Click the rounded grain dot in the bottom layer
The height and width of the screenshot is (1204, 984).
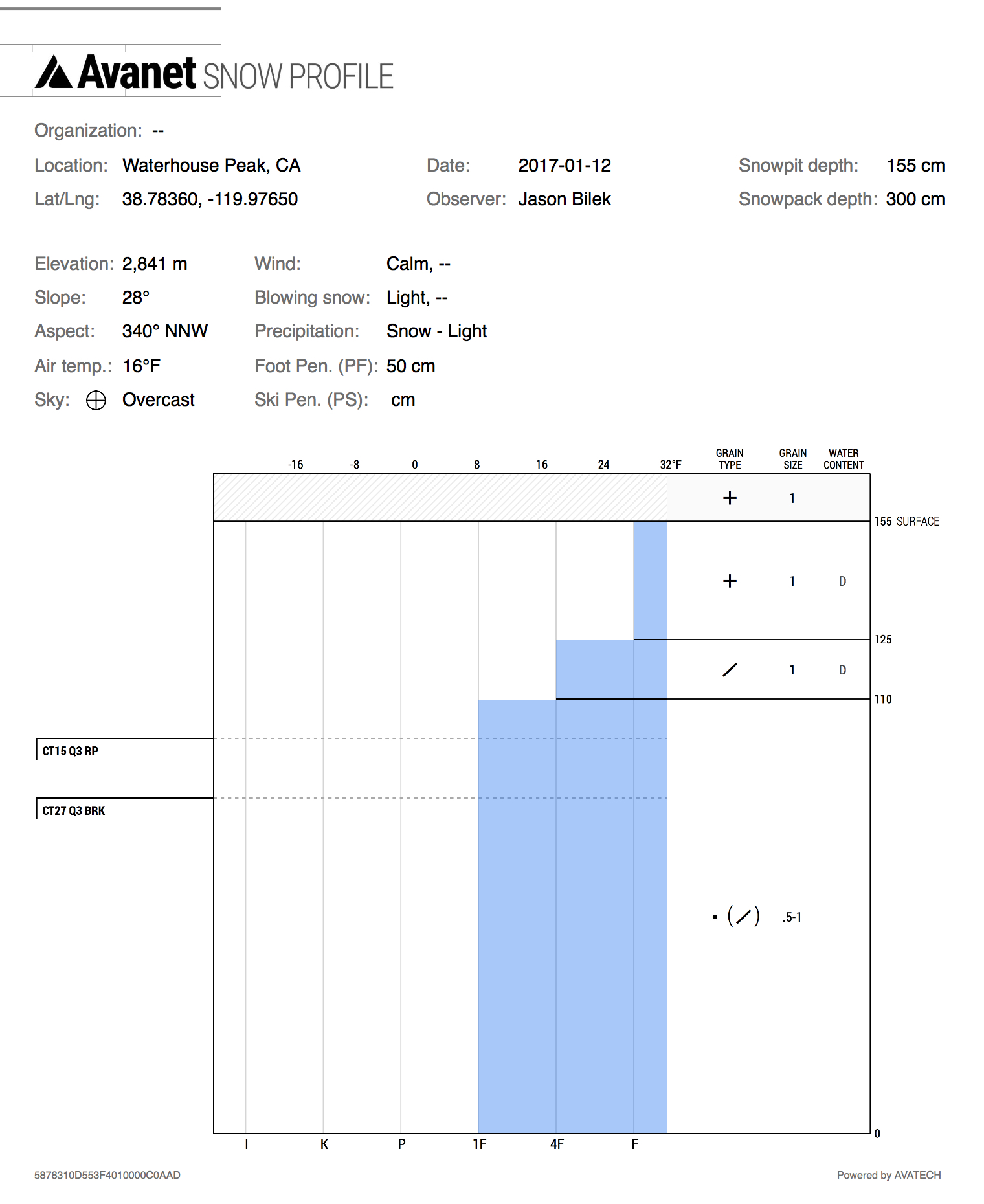click(x=715, y=917)
